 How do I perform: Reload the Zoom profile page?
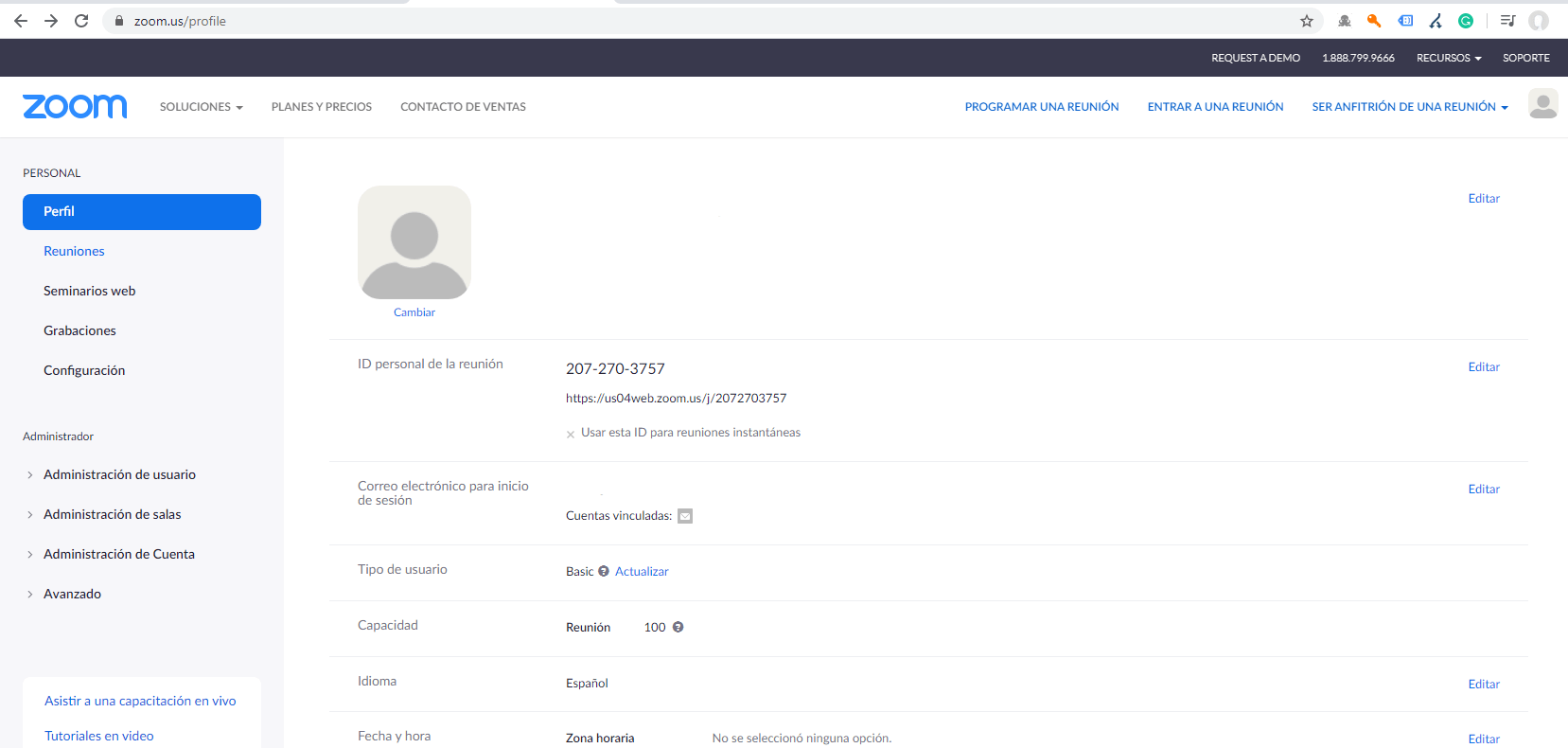pyautogui.click(x=81, y=21)
